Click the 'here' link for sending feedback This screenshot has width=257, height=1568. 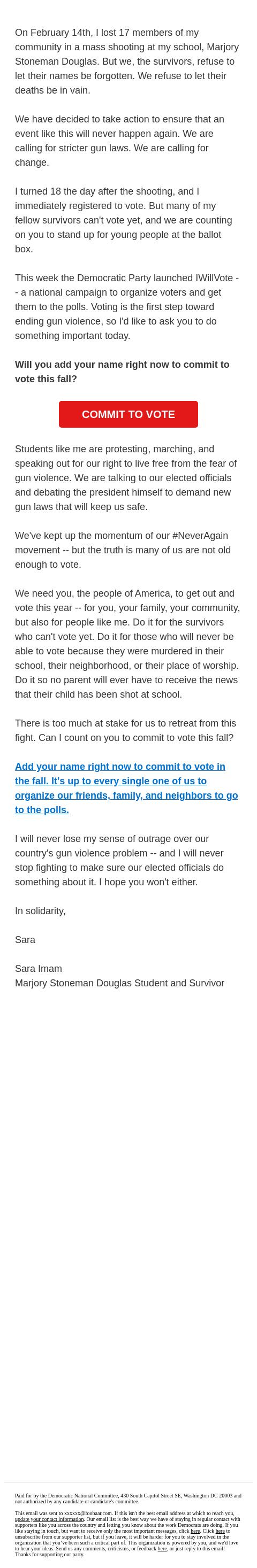pyautogui.click(x=162, y=1549)
